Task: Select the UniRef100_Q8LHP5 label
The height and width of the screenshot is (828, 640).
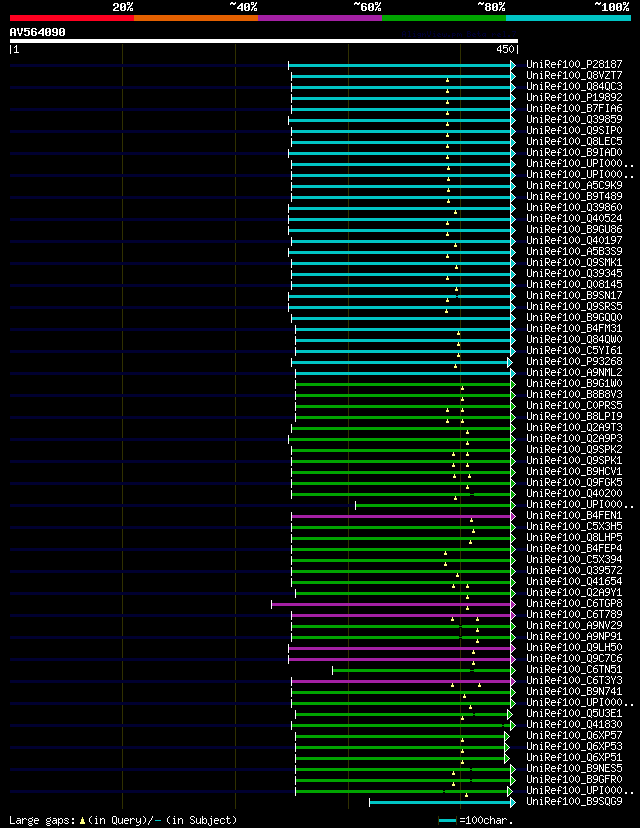Action: coord(574,538)
